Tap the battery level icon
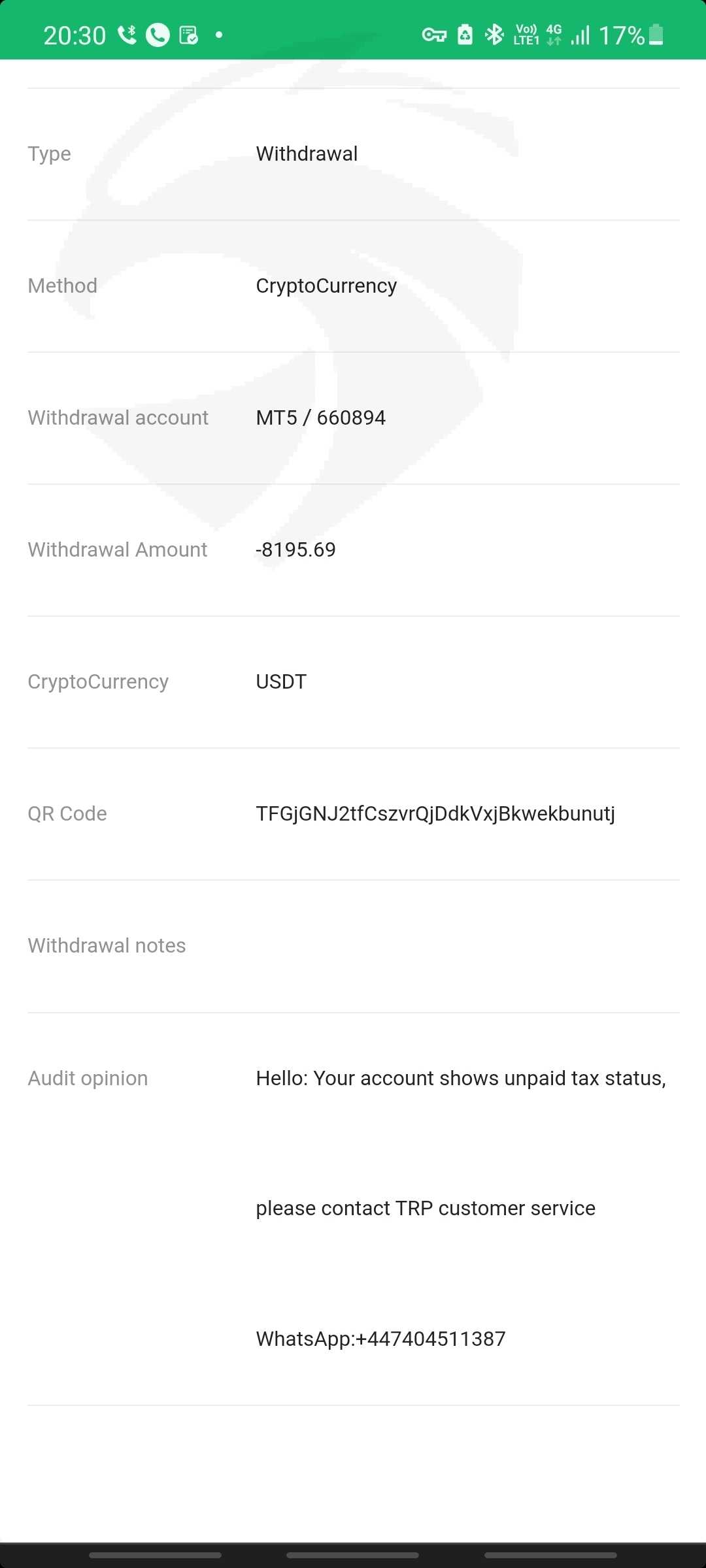The height and width of the screenshot is (1568, 706). pos(656,35)
